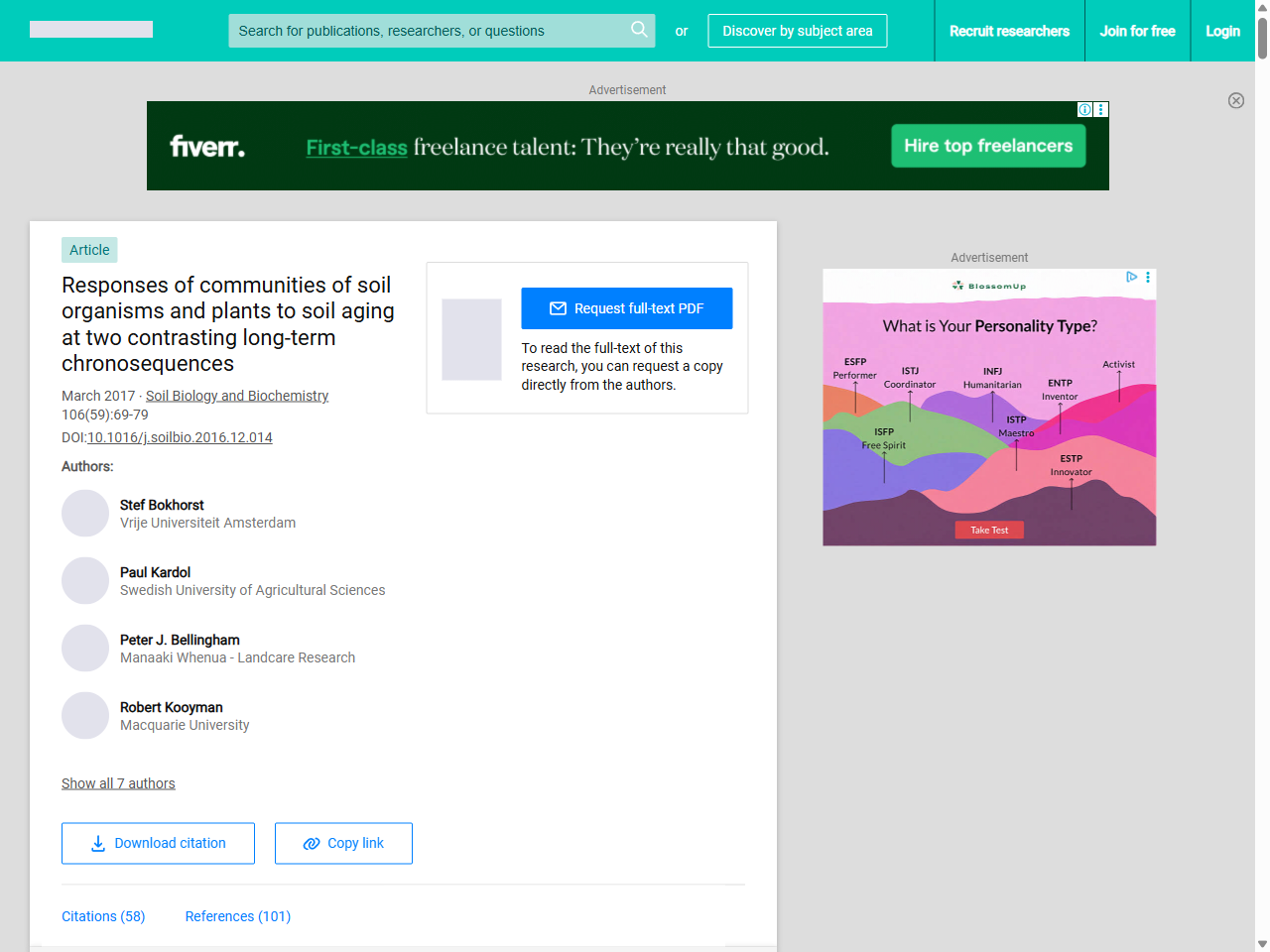Screen dimensions: 1270x952
Task: Open the Login menu item
Action: click(1222, 31)
